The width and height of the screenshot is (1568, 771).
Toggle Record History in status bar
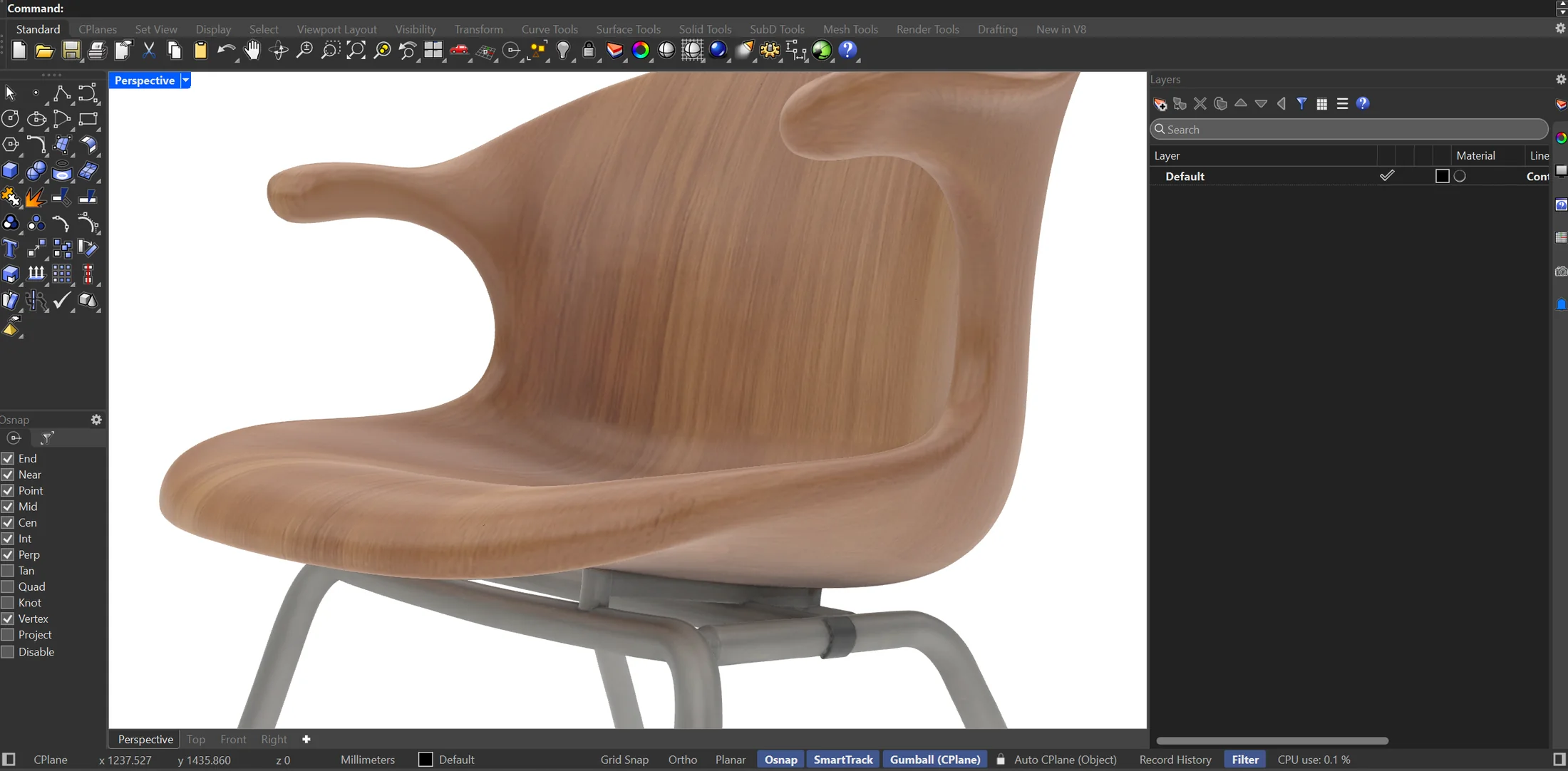pyautogui.click(x=1175, y=760)
